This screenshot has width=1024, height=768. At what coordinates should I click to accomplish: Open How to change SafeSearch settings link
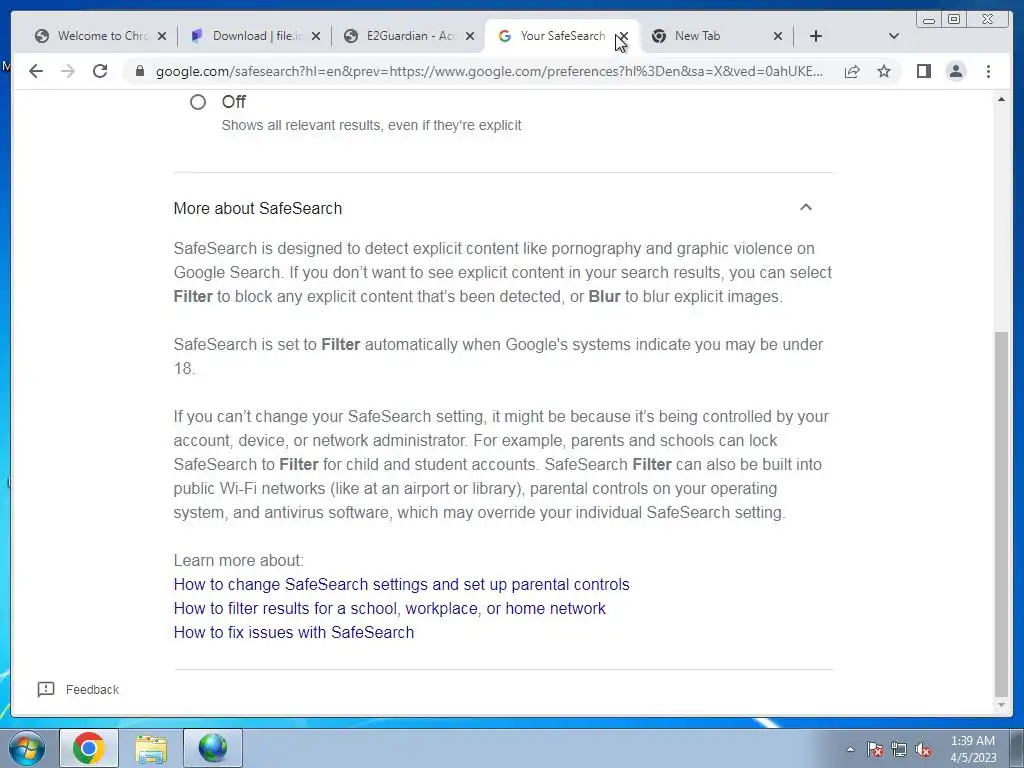coord(402,584)
